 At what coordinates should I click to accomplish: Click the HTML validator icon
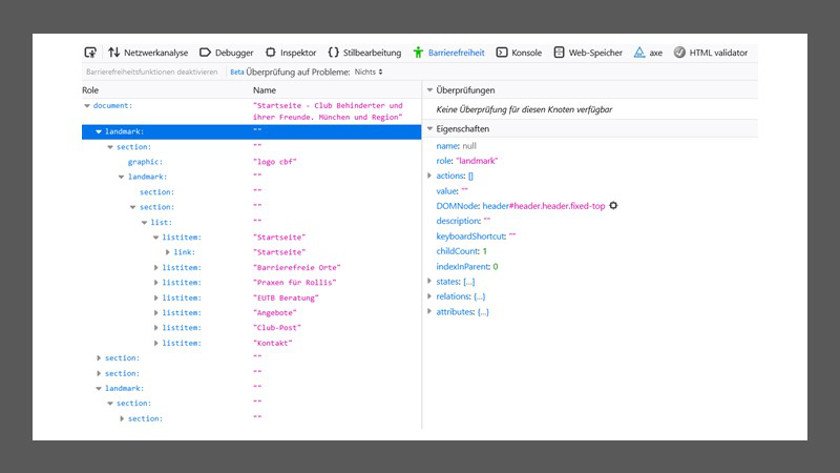[x=679, y=52]
